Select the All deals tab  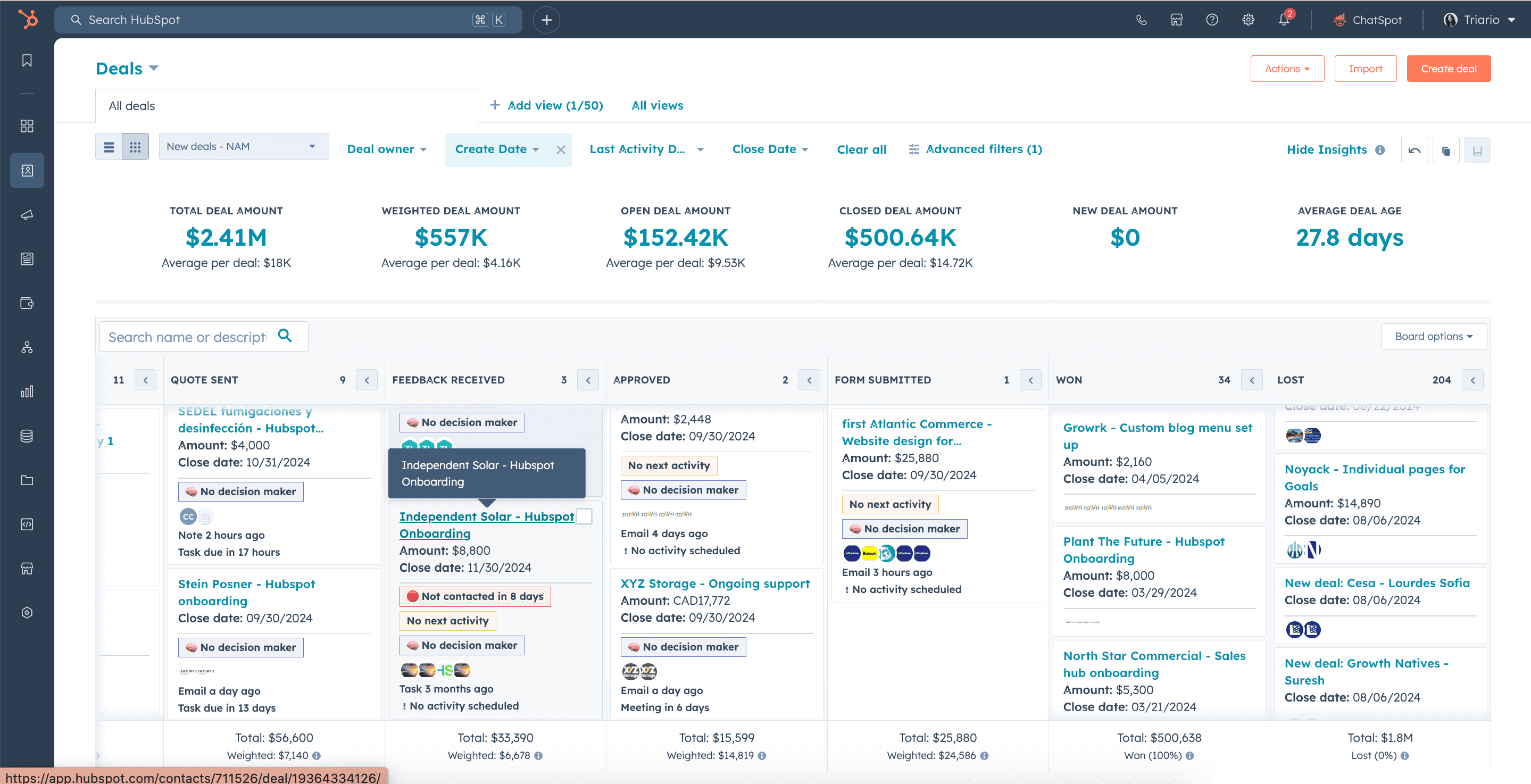pos(287,106)
